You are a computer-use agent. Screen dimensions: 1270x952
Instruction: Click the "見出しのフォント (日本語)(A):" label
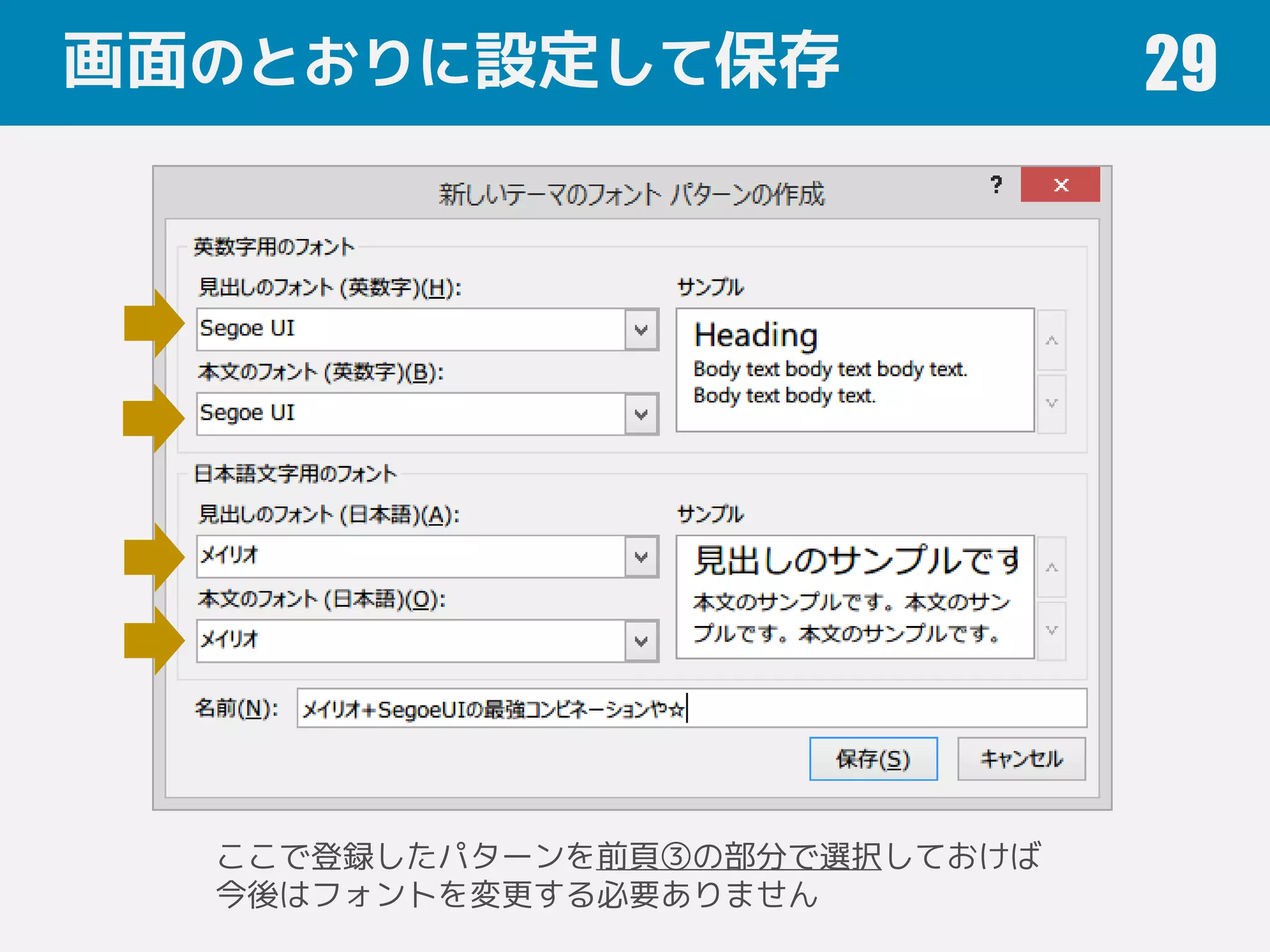(x=329, y=514)
